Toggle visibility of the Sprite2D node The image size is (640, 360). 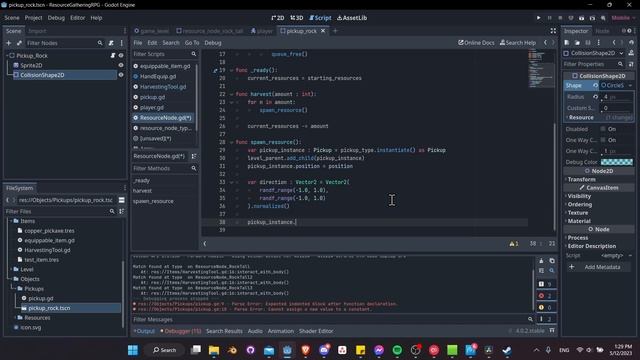(121, 65)
